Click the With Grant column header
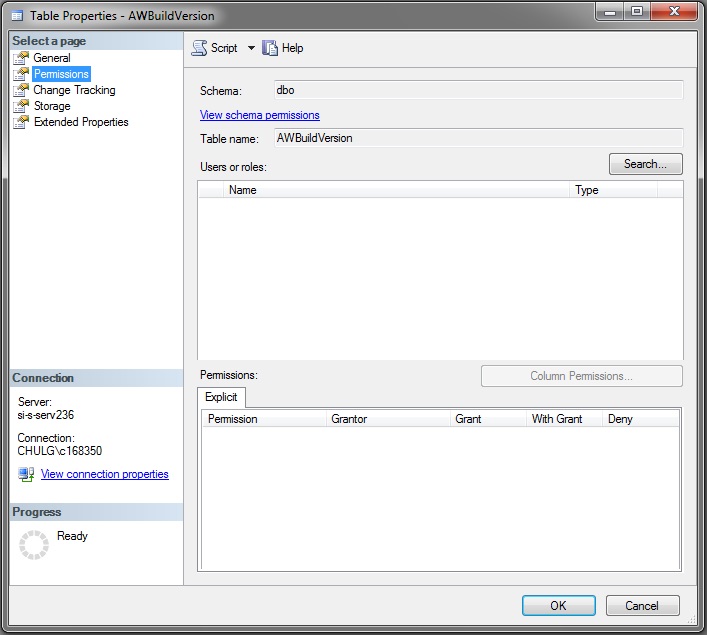The height and width of the screenshot is (635, 707). [564, 419]
